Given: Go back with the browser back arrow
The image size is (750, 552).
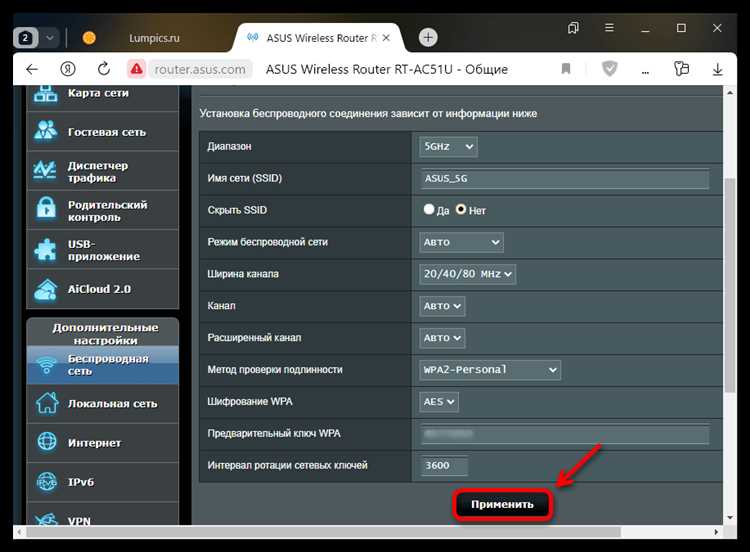Looking at the screenshot, I should (32, 69).
